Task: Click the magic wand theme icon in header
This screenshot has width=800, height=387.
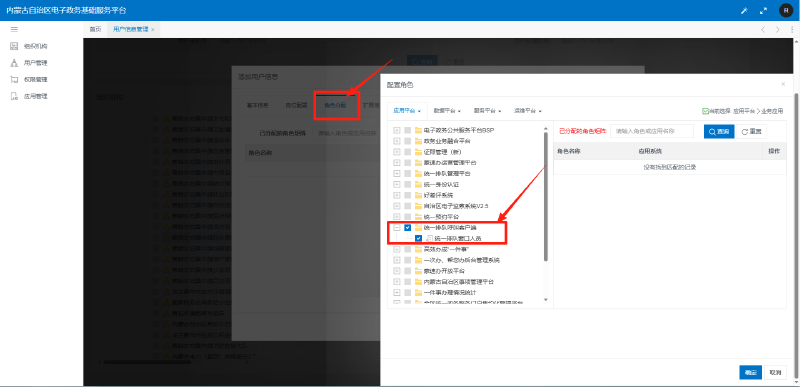Action: (x=744, y=11)
